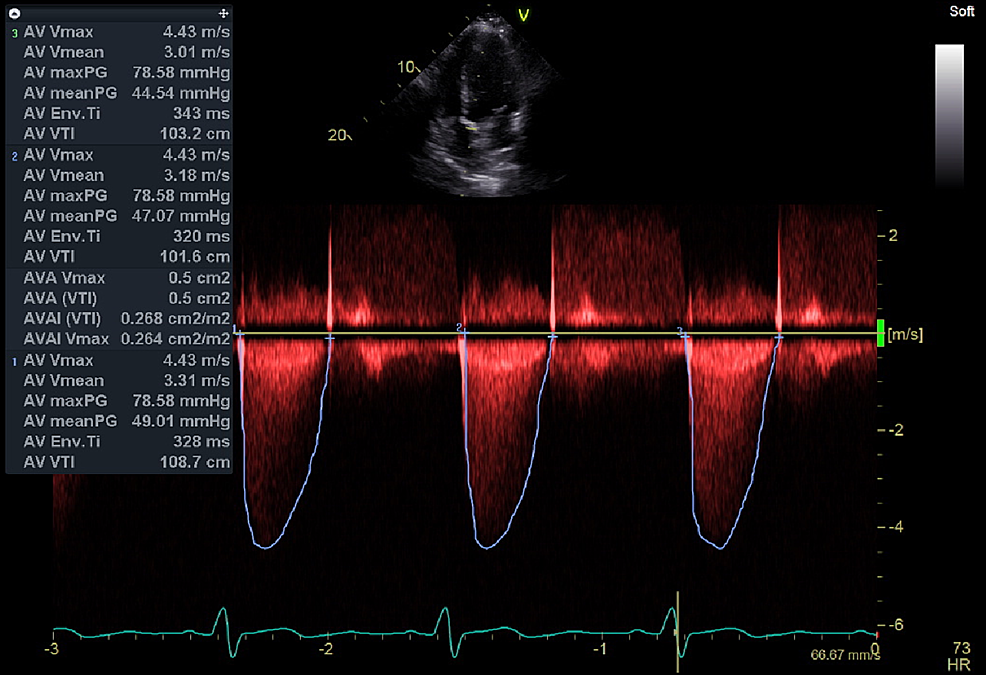Click the end caliper of trace 2

(x=552, y=338)
